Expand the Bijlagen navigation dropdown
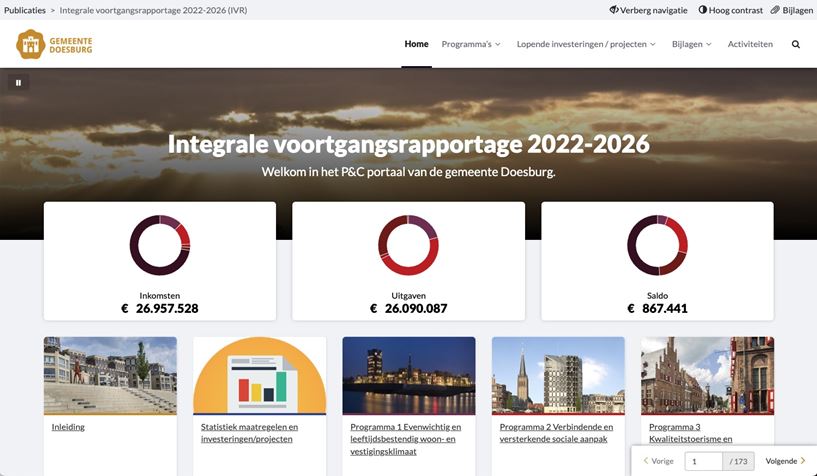The width and height of the screenshot is (817, 476). click(x=692, y=44)
